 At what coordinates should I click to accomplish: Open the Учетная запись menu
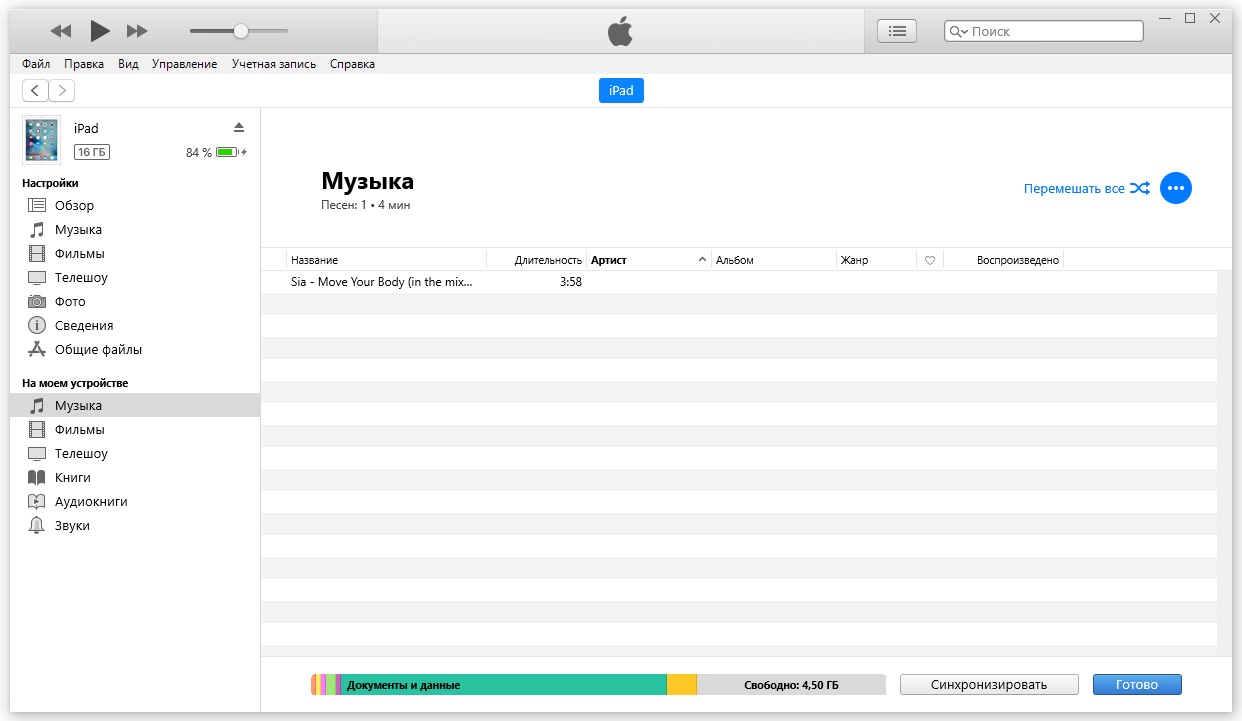pos(274,64)
